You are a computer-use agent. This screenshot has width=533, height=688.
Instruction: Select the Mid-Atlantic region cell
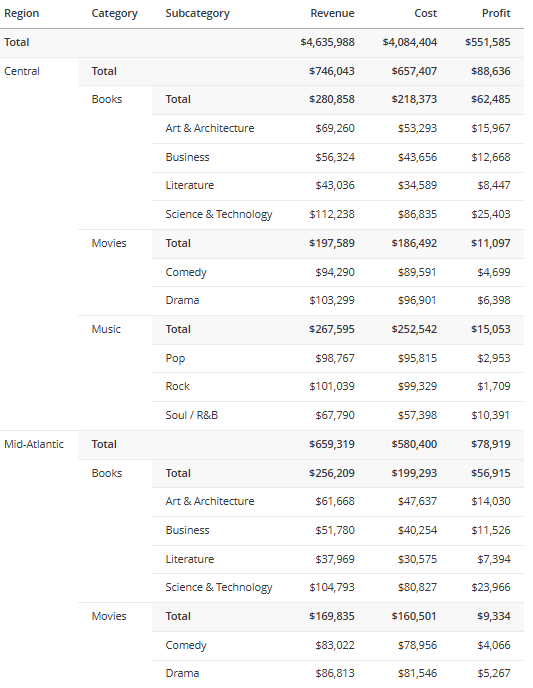(x=34, y=444)
